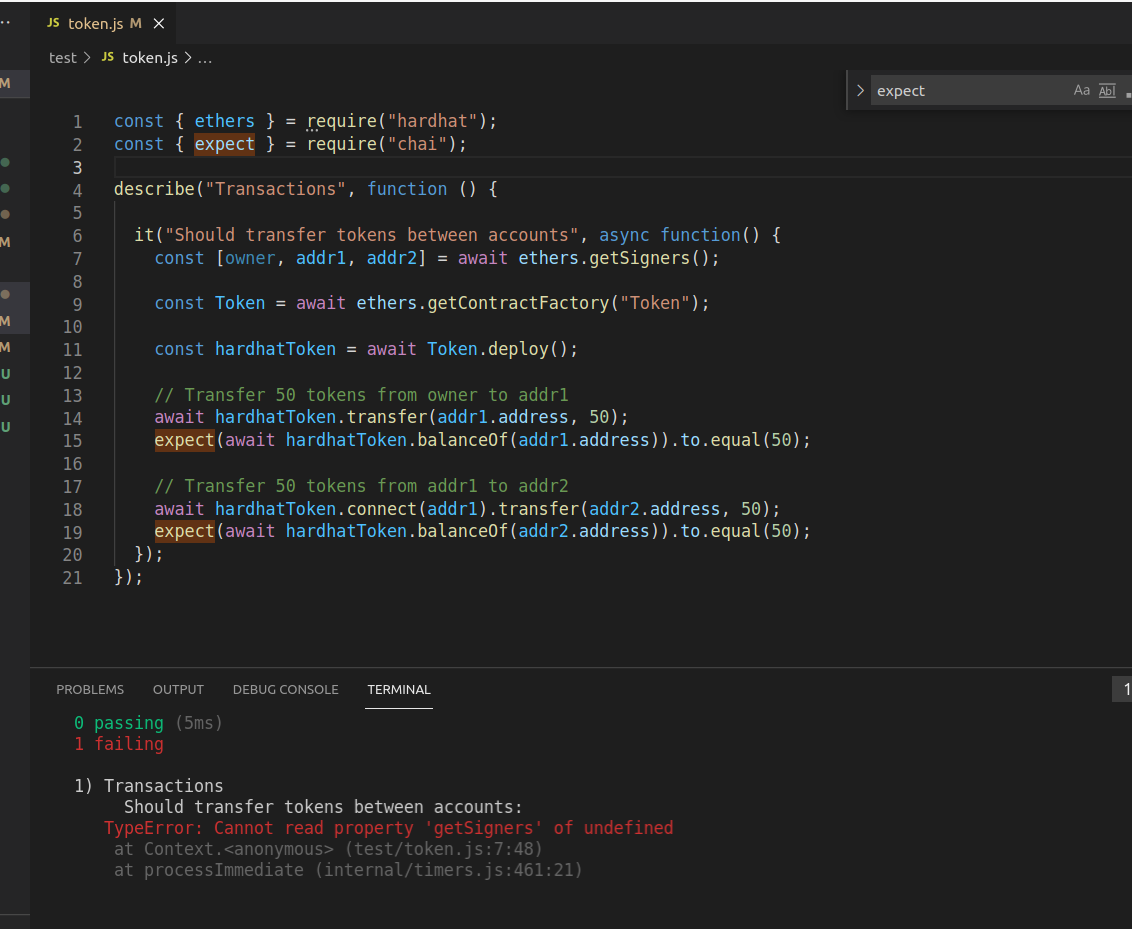Click the JS file icon in token.js tab
1132x929 pixels.
[x=53, y=23]
